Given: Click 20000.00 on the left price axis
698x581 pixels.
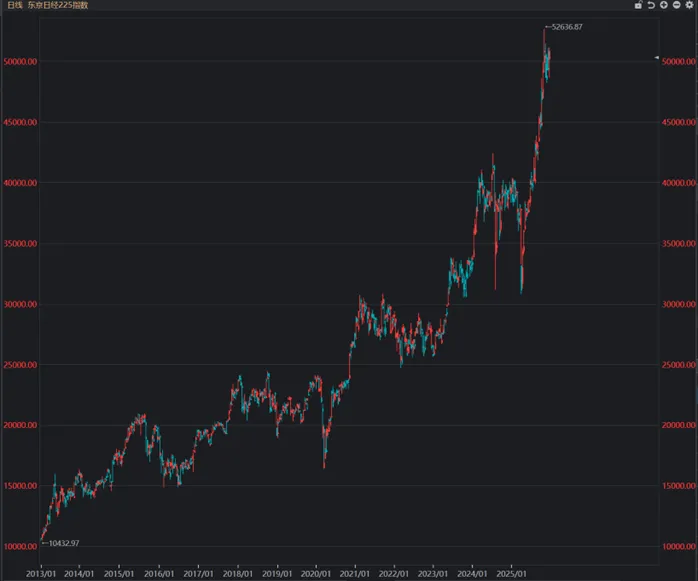Looking at the screenshot, I should pyautogui.click(x=20, y=425).
